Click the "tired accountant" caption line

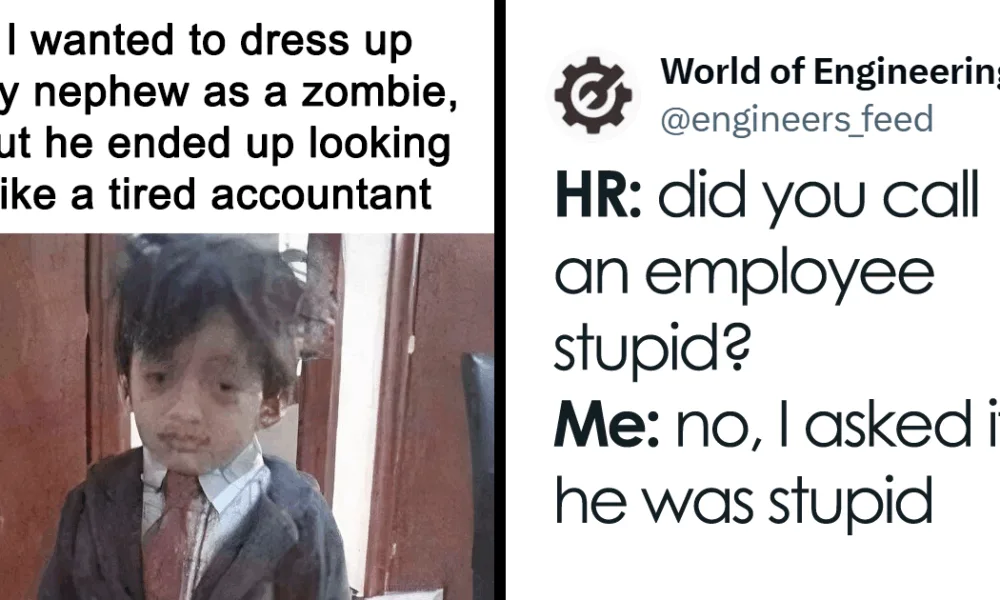(x=216, y=194)
